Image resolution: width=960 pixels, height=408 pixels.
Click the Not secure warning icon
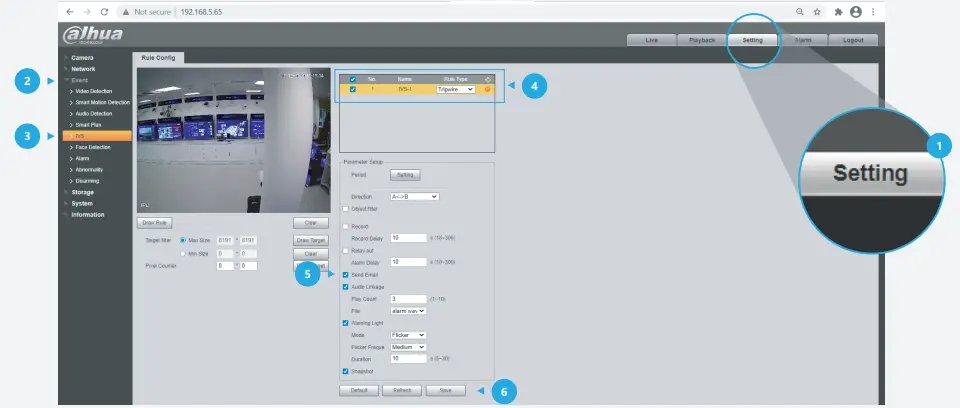125,12
